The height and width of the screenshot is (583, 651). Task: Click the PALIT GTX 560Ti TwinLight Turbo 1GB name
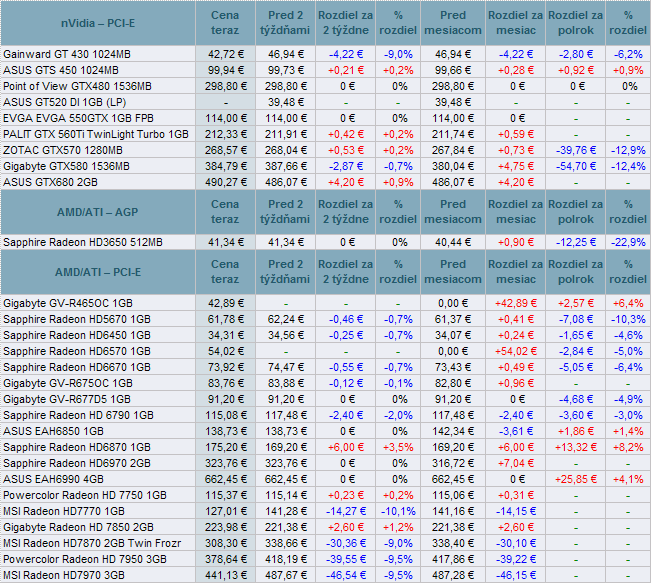pyautogui.click(x=95, y=134)
